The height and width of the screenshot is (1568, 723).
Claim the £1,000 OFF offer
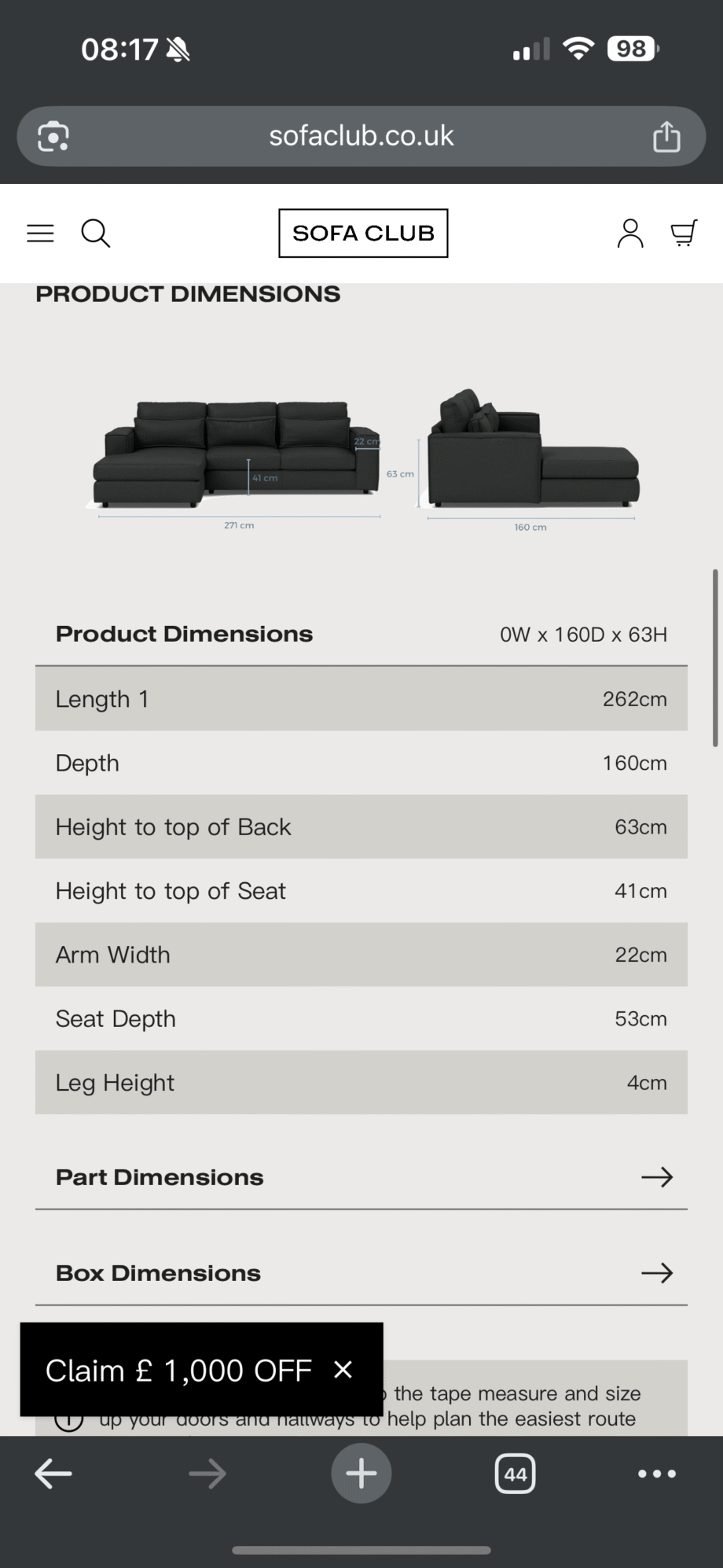[x=178, y=1371]
